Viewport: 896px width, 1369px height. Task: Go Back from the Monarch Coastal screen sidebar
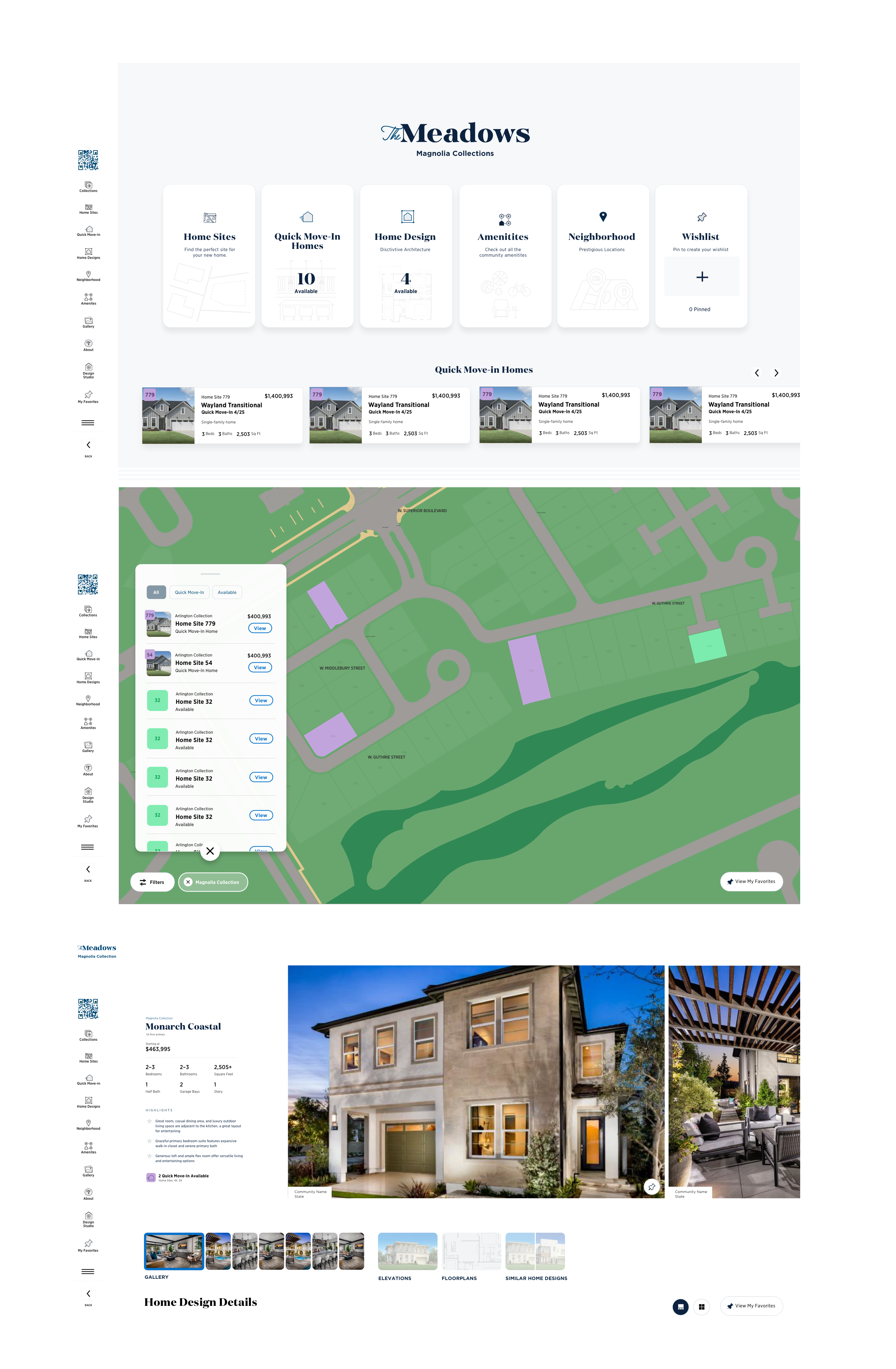coord(88,1298)
